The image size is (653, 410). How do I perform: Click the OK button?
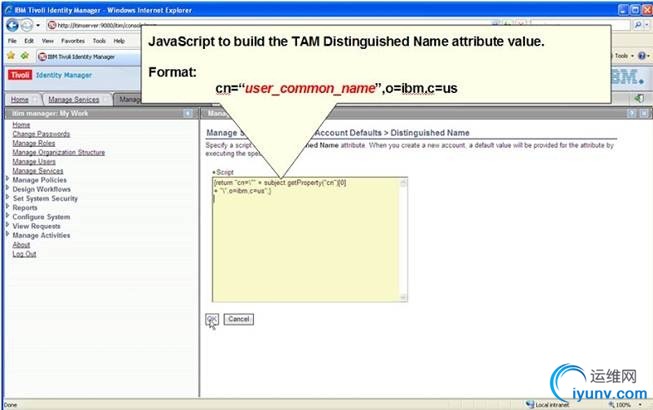(212, 319)
